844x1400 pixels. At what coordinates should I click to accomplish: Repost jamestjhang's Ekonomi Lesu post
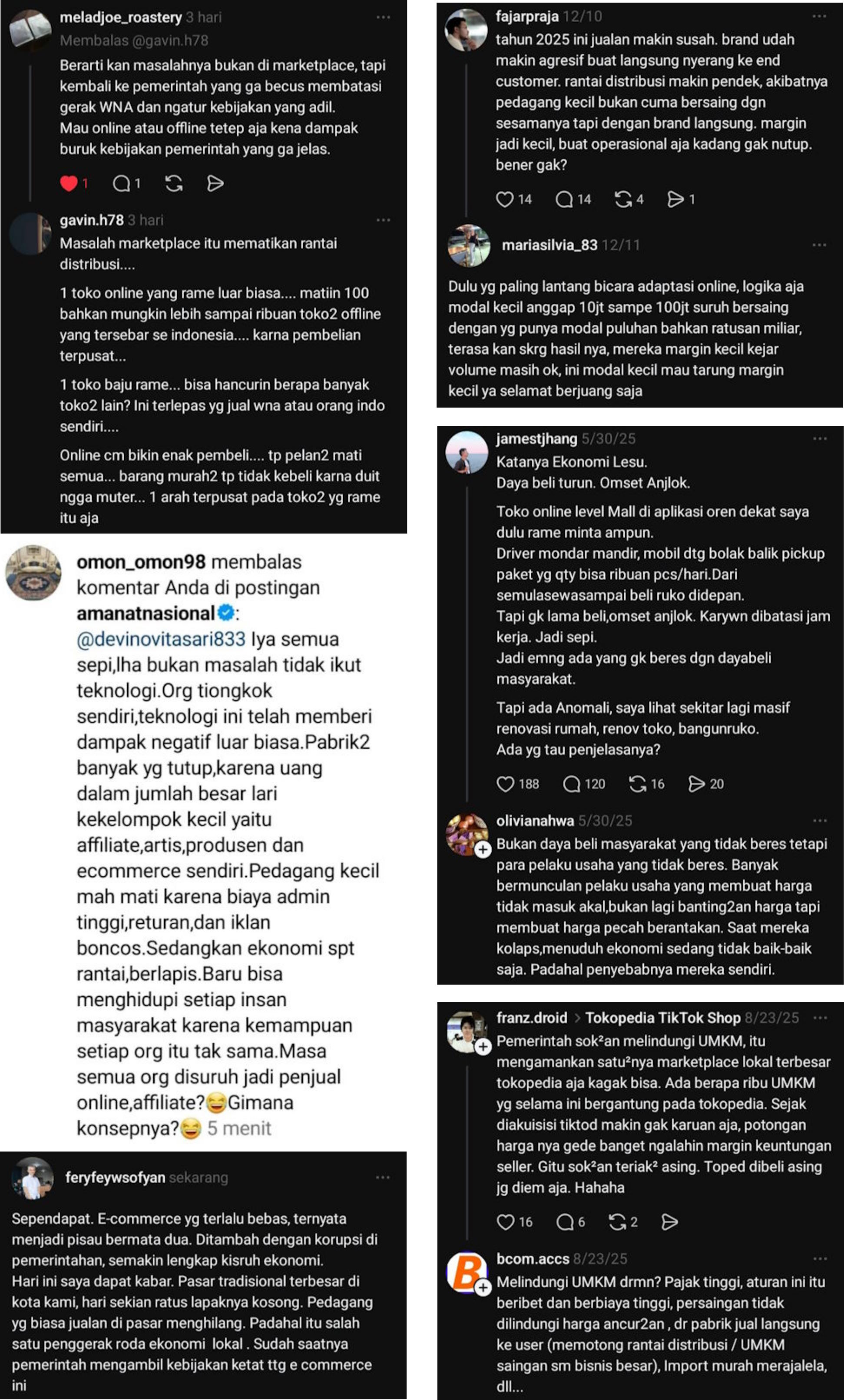coord(637,784)
